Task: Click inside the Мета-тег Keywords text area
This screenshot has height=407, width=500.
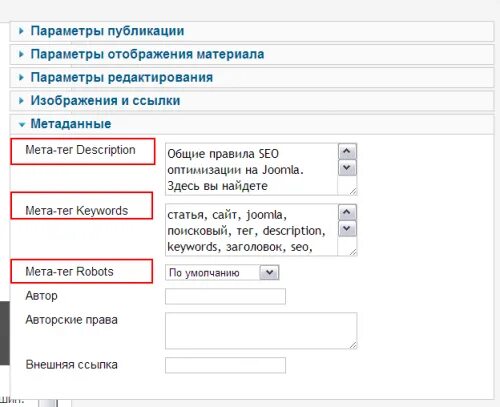Action: (x=252, y=230)
